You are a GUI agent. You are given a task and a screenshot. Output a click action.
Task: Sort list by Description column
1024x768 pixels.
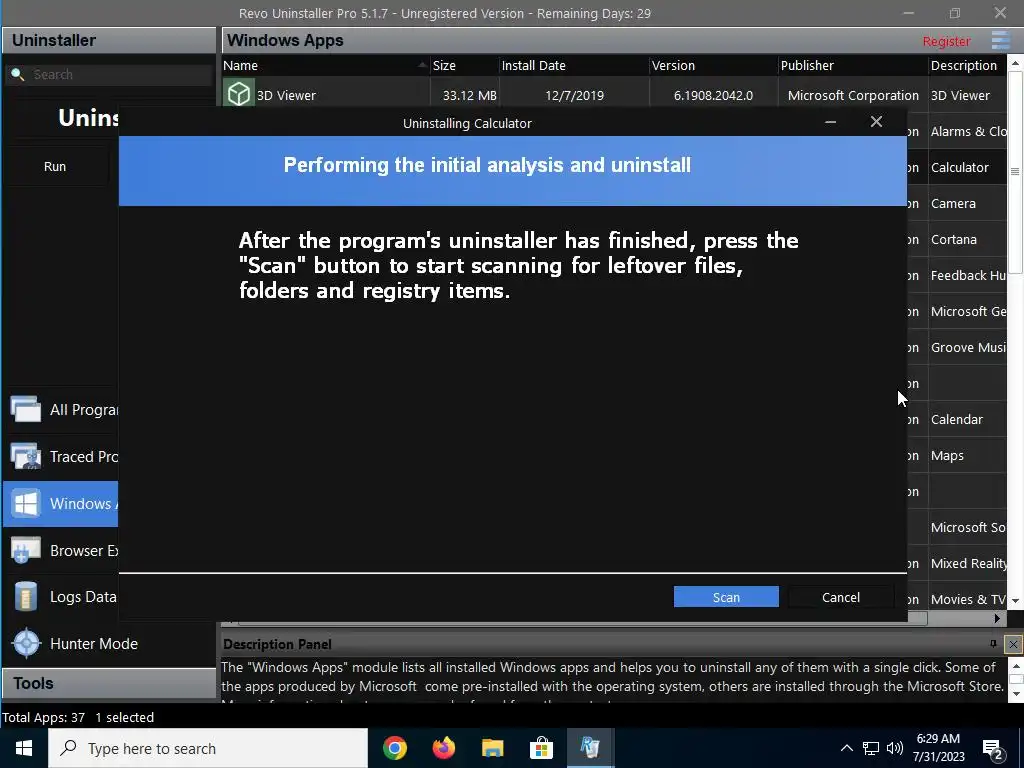pos(967,65)
